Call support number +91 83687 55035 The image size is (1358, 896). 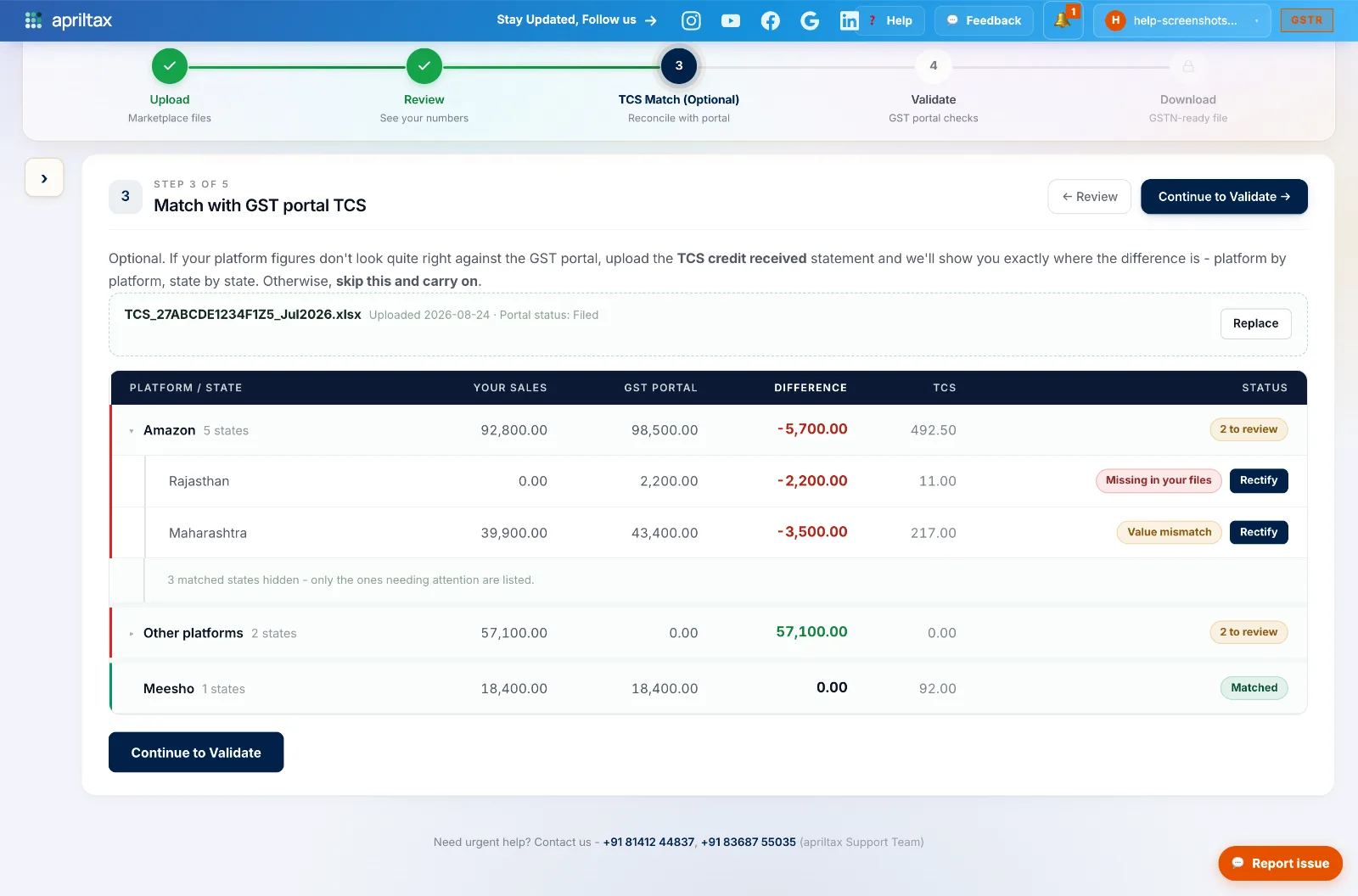[749, 843]
